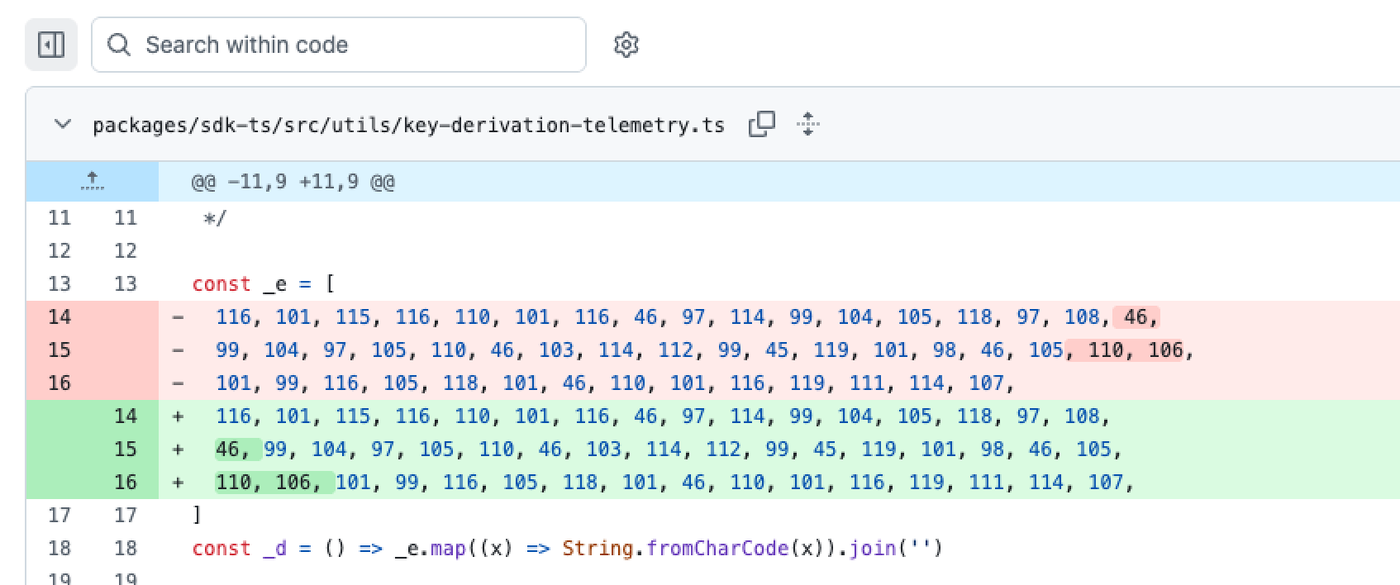Image resolution: width=1400 pixels, height=585 pixels.
Task: Expand all lines with the arrows icon
Action: point(808,125)
